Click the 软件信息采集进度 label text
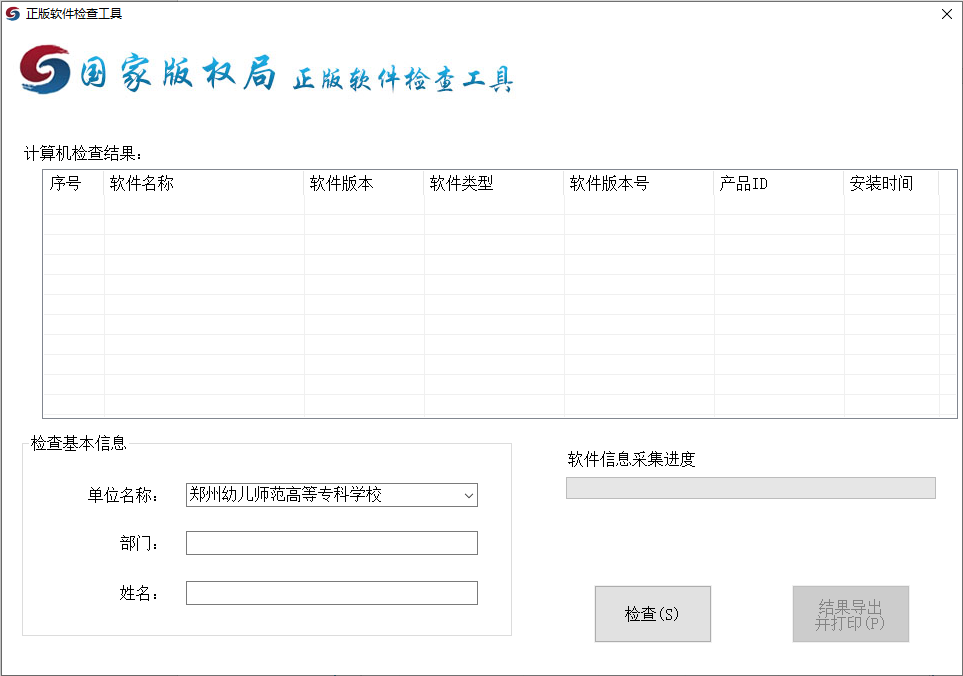This screenshot has width=963, height=676. pyautogui.click(x=631, y=459)
